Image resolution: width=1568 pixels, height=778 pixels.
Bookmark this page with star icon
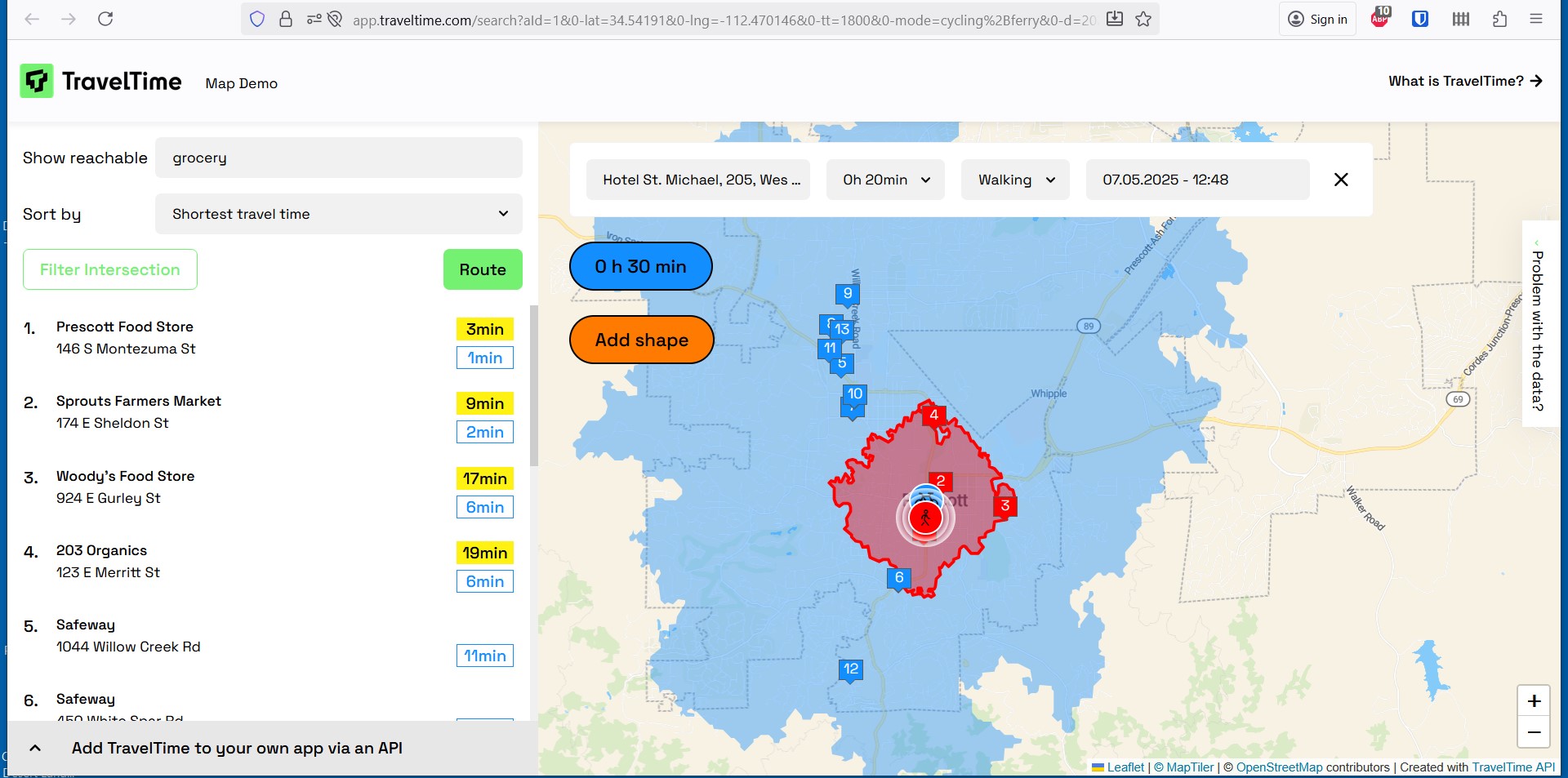pyautogui.click(x=1143, y=20)
